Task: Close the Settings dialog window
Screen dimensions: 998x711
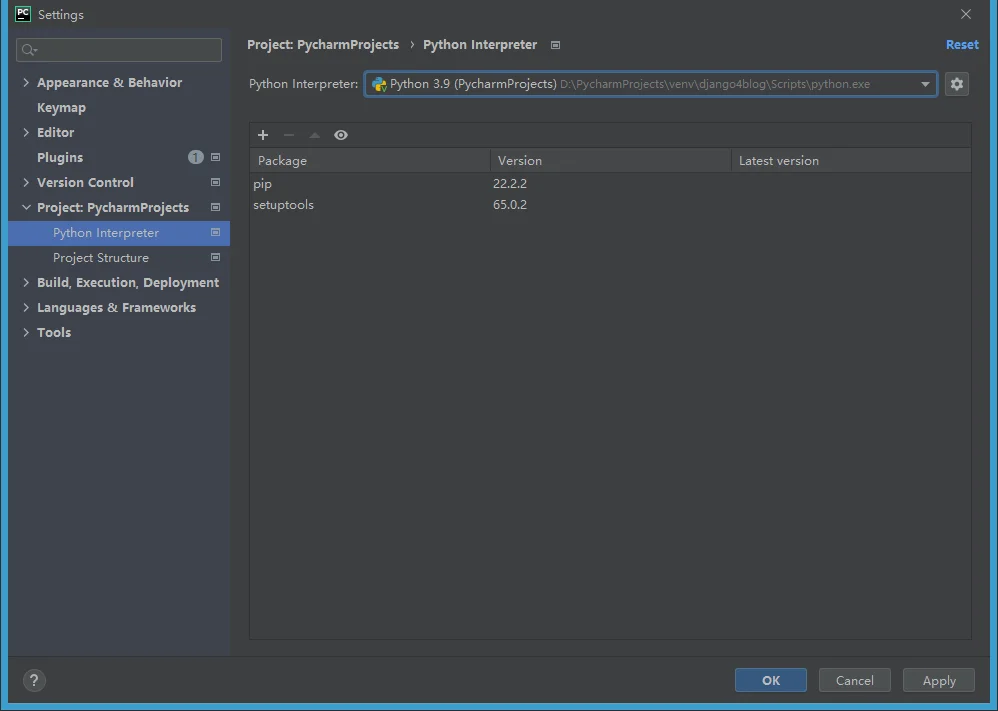Action: click(966, 14)
